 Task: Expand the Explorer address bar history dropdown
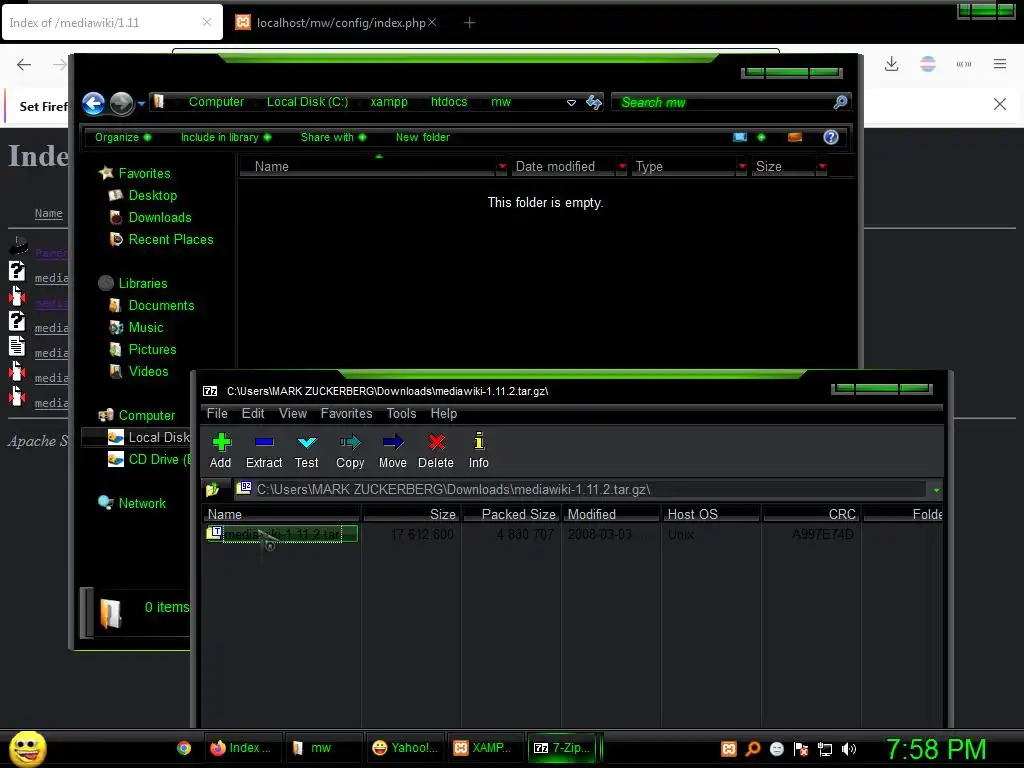[571, 103]
